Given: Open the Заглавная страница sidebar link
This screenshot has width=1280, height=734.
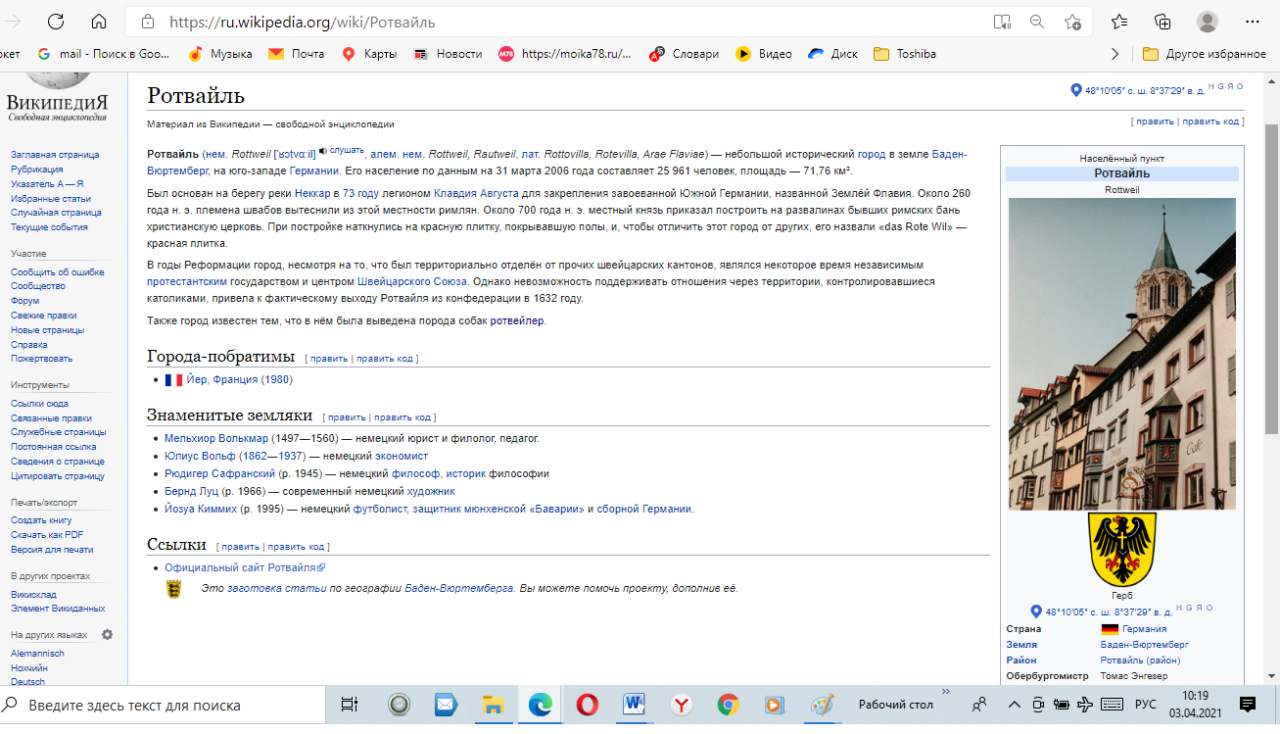Looking at the screenshot, I should pos(55,155).
